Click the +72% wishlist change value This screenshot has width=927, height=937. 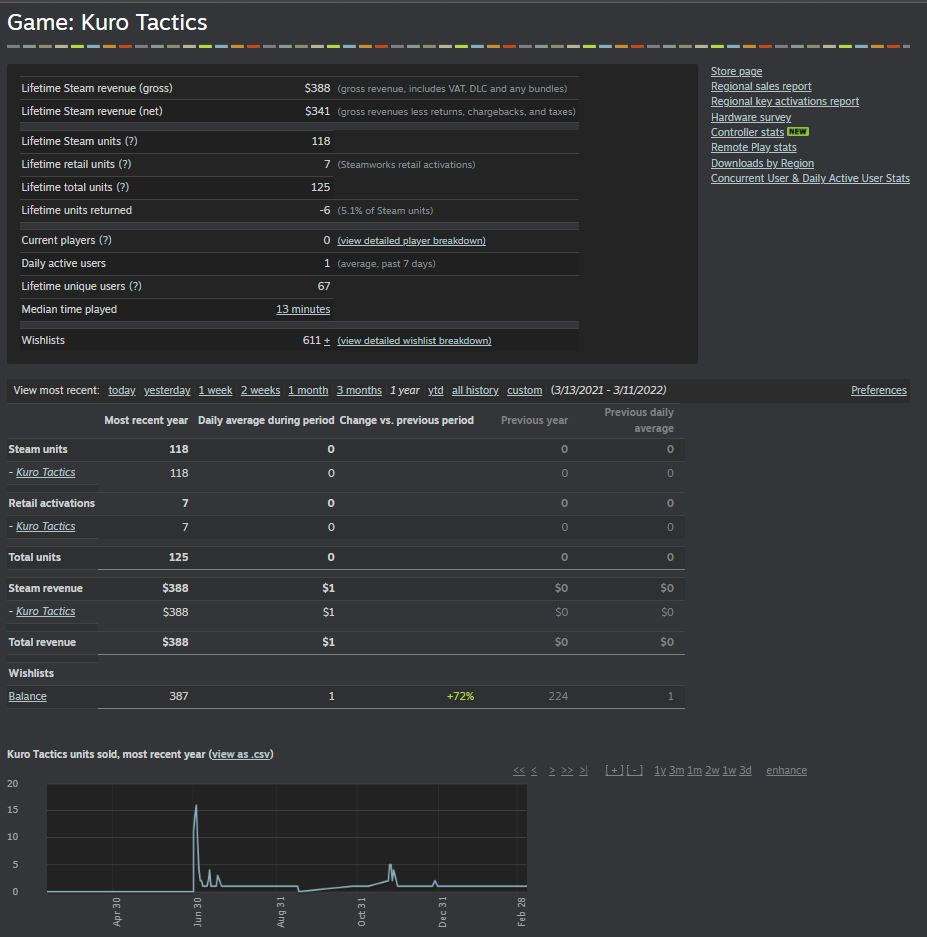click(x=460, y=696)
